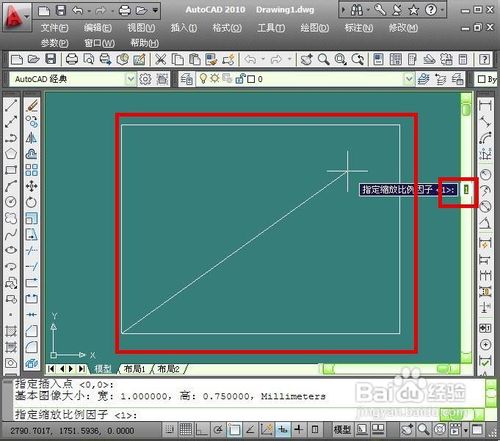
Task: Click Zoom Window in standard toolbar
Action: coord(340,60)
